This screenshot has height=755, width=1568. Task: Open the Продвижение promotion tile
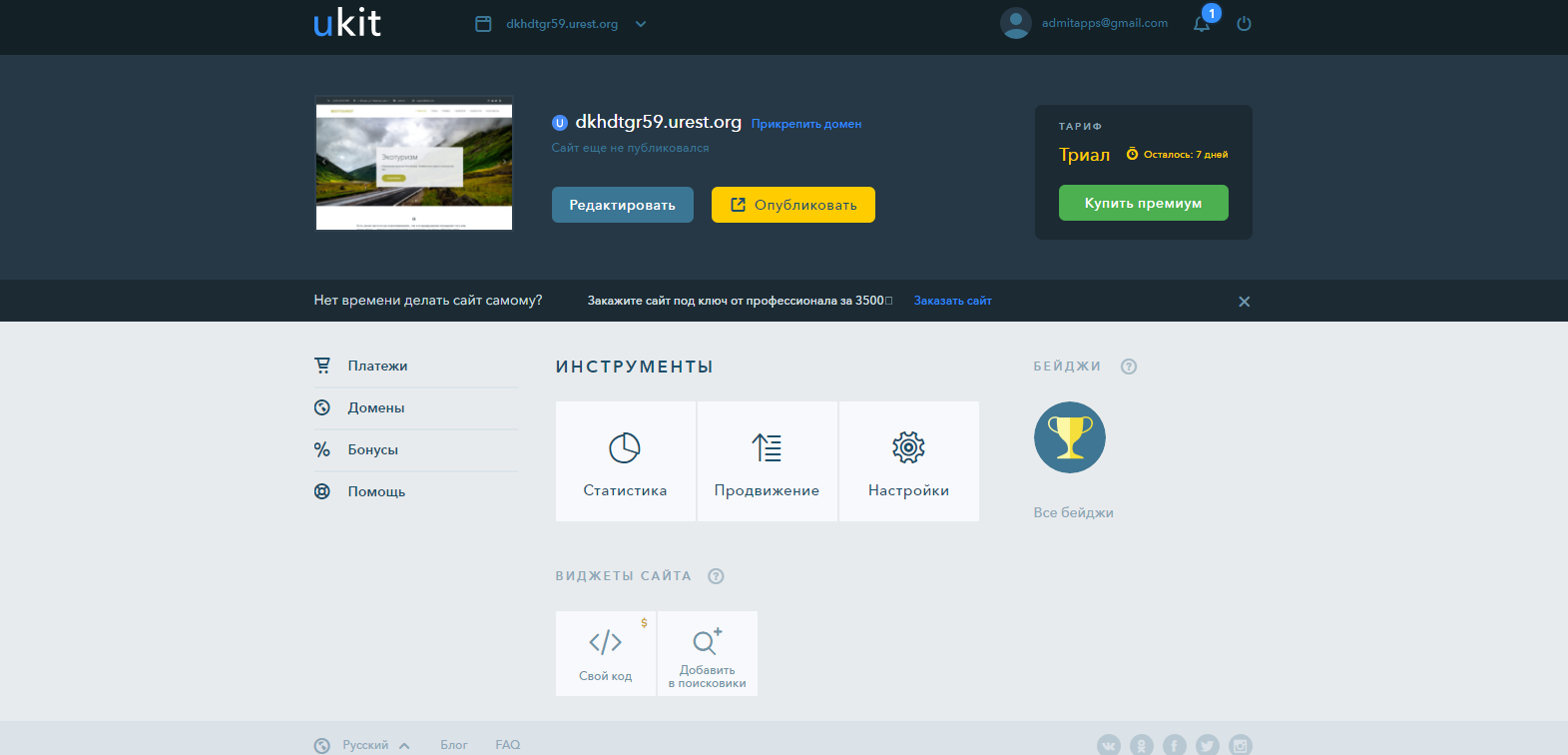click(768, 461)
